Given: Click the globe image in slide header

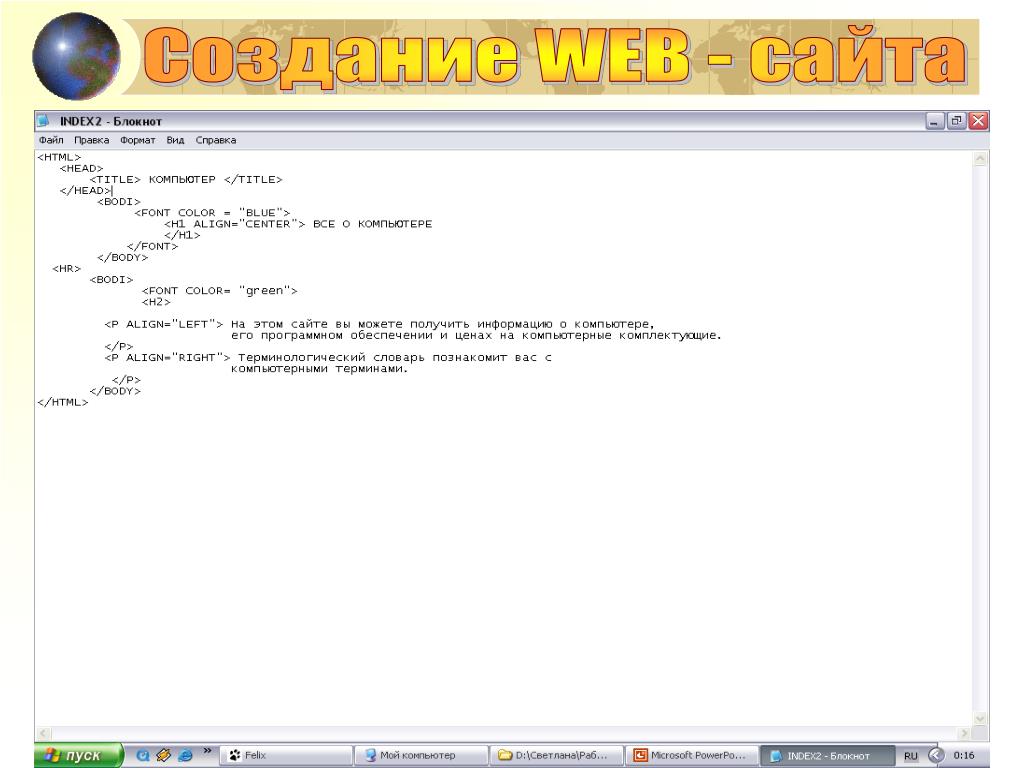Looking at the screenshot, I should (76, 57).
